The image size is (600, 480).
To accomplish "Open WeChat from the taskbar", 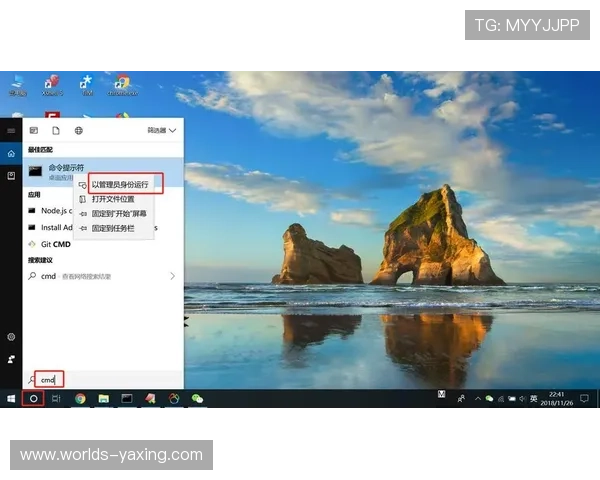I will pos(197,398).
